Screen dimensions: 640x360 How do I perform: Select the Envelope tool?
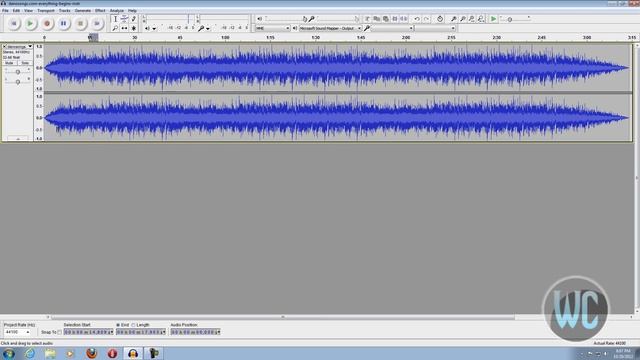(x=124, y=19)
